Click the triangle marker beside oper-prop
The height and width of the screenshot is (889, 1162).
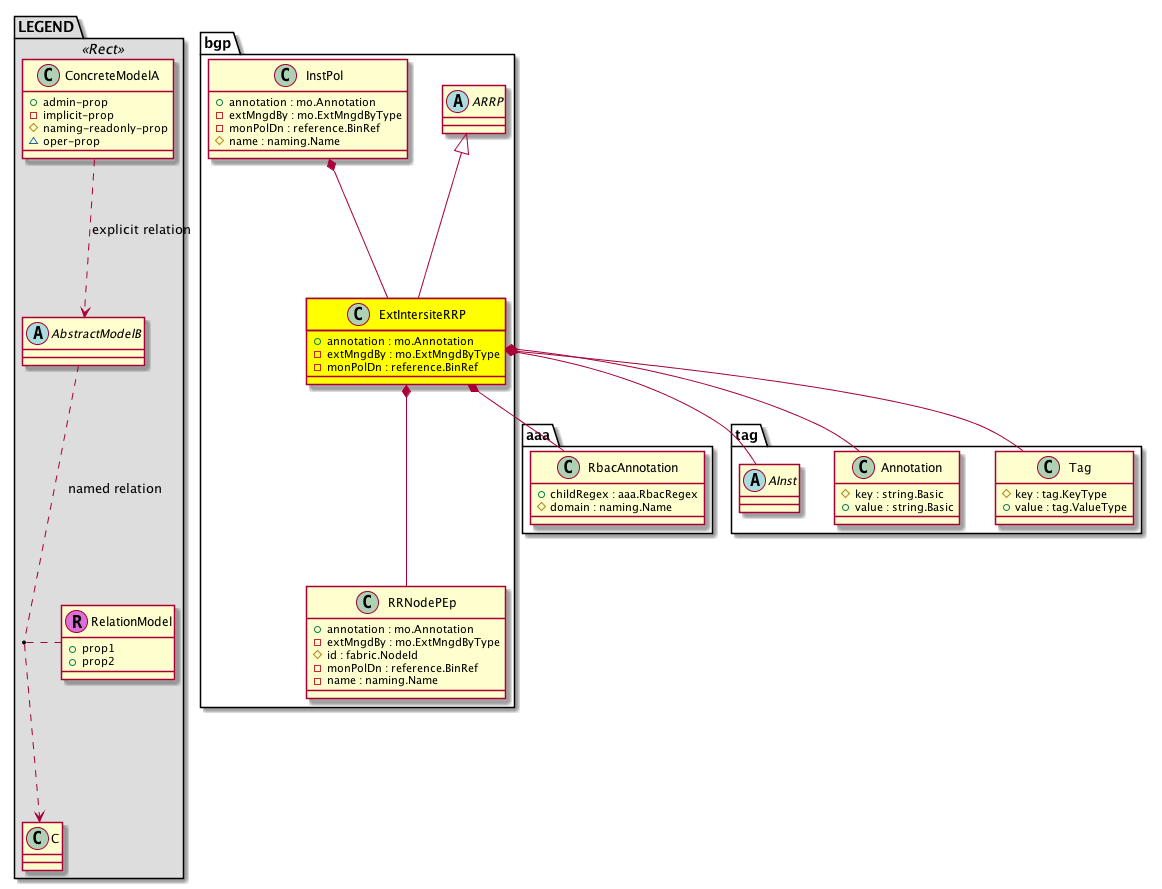click(33, 142)
